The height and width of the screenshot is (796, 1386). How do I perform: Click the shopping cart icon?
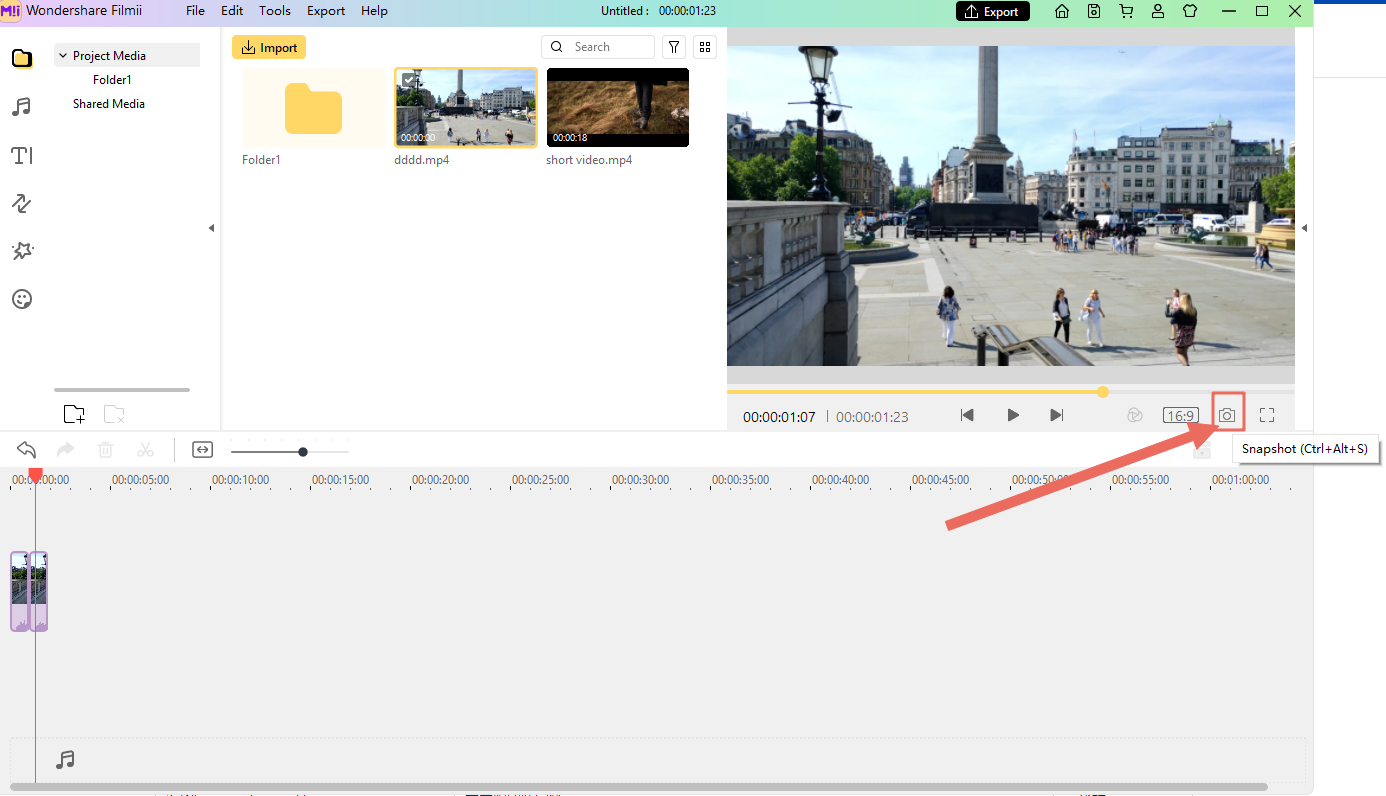click(1126, 11)
